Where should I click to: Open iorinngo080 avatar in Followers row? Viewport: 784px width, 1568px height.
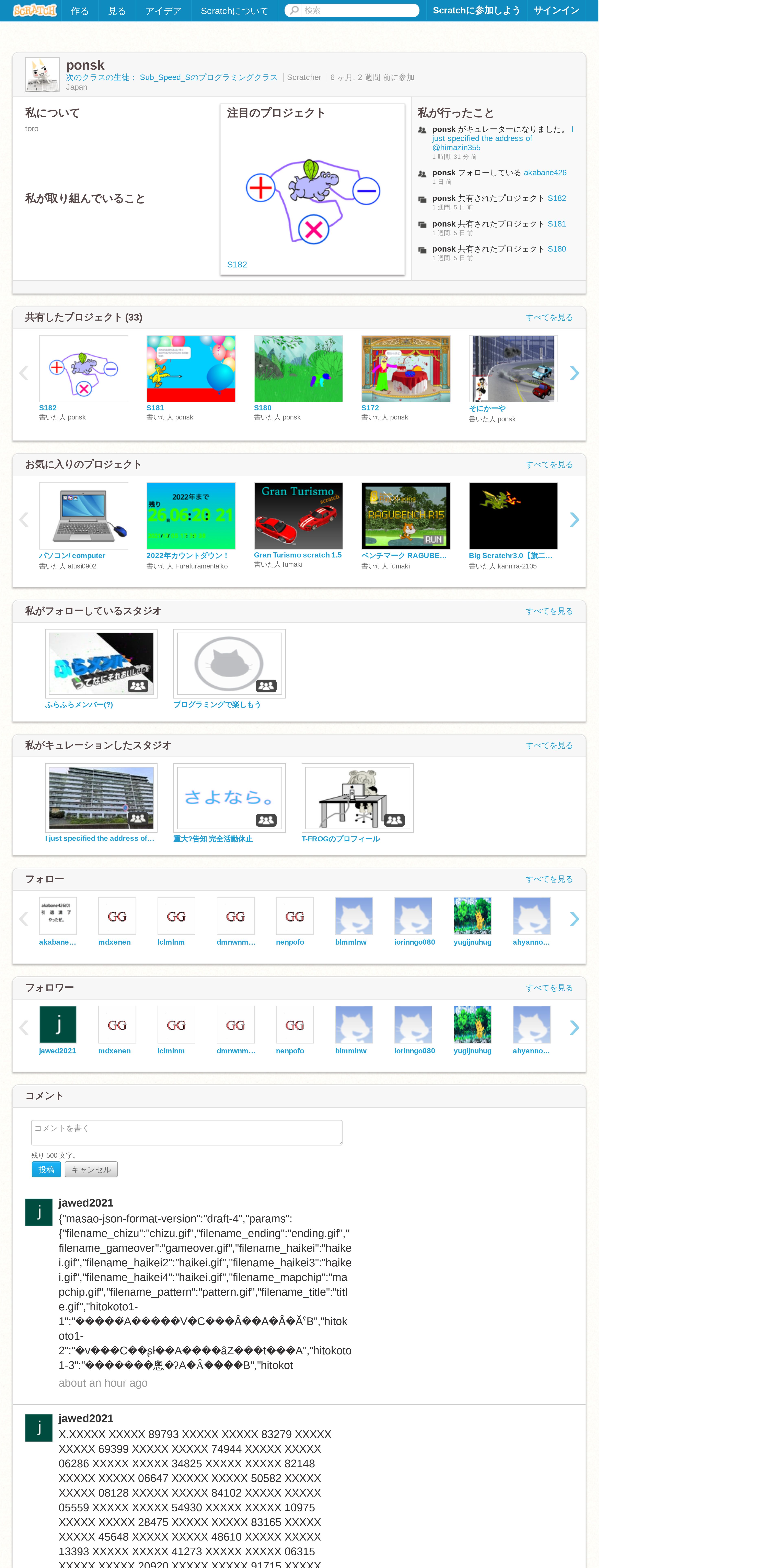tap(413, 1024)
